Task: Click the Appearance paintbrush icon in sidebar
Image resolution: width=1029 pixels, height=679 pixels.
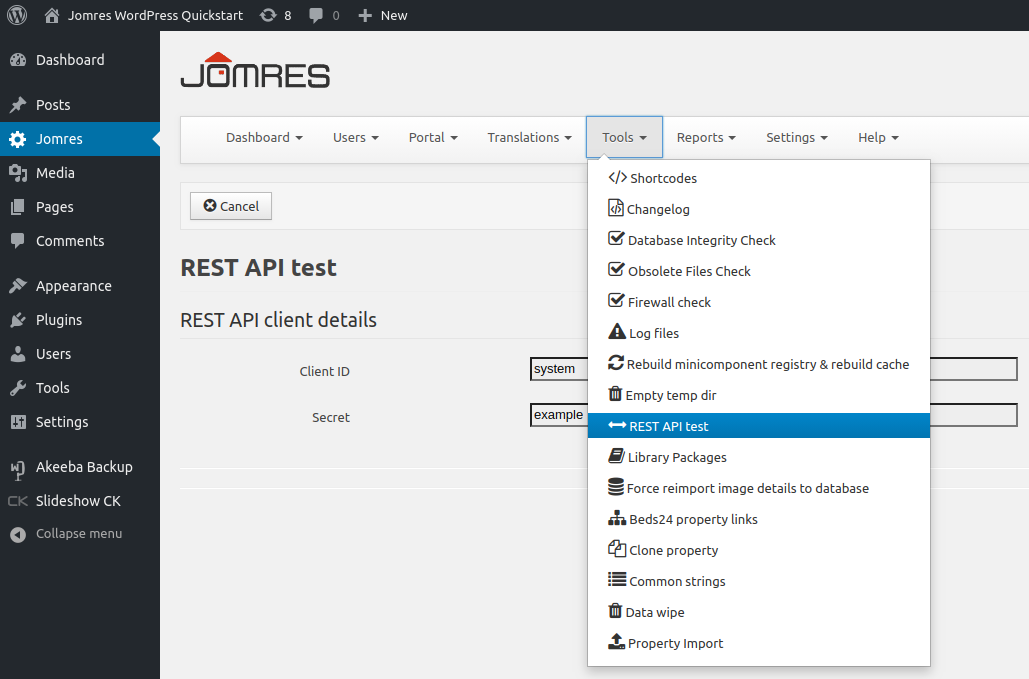Action: tap(18, 286)
